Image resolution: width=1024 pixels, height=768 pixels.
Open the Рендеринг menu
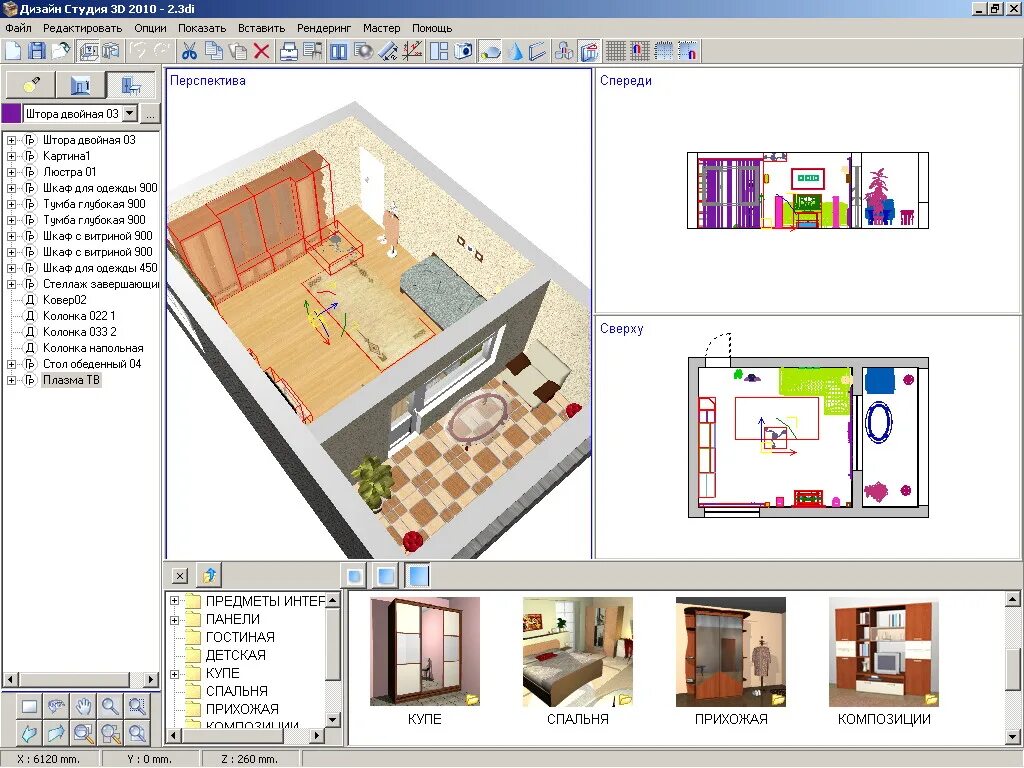tap(324, 28)
